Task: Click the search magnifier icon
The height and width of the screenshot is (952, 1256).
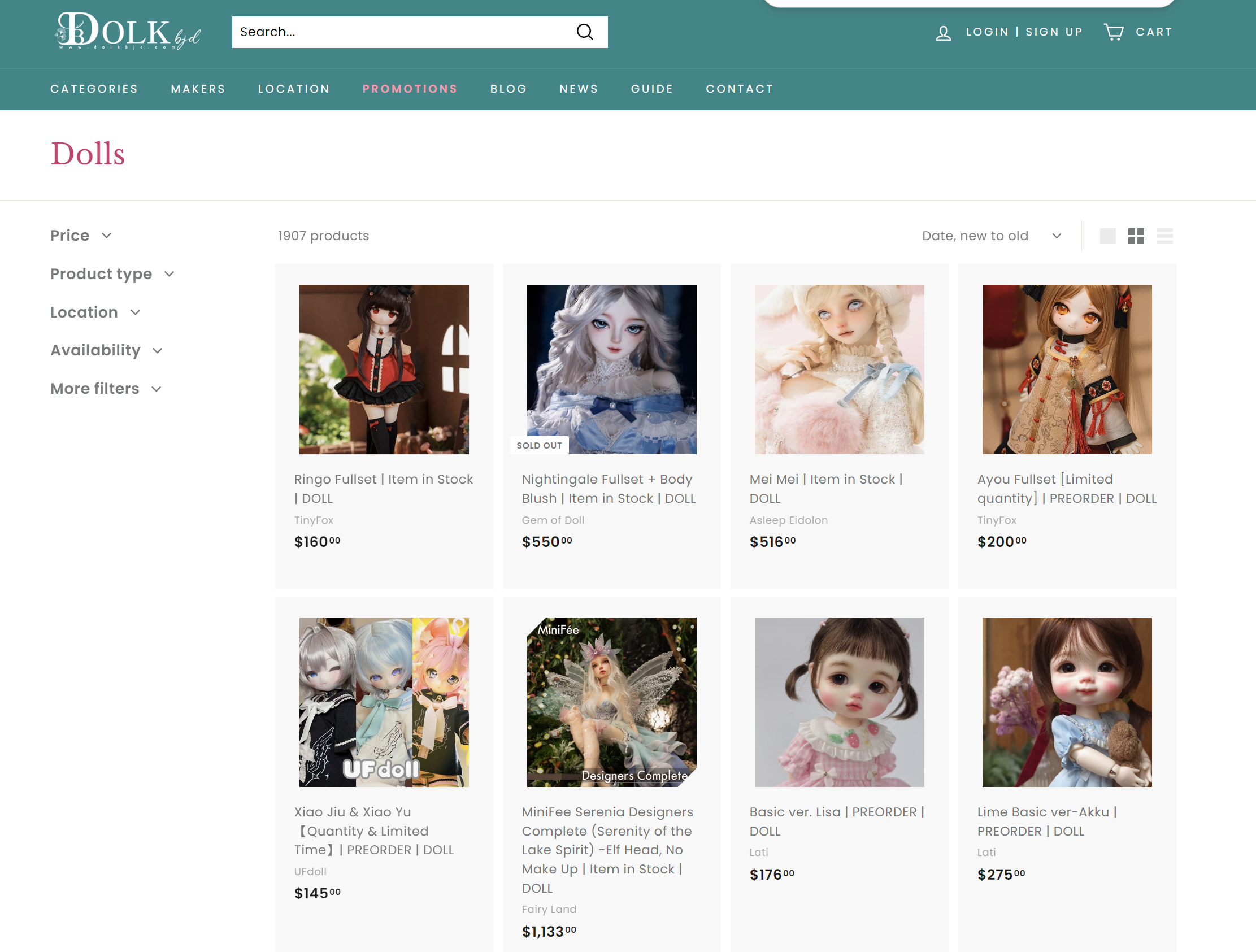Action: [584, 32]
